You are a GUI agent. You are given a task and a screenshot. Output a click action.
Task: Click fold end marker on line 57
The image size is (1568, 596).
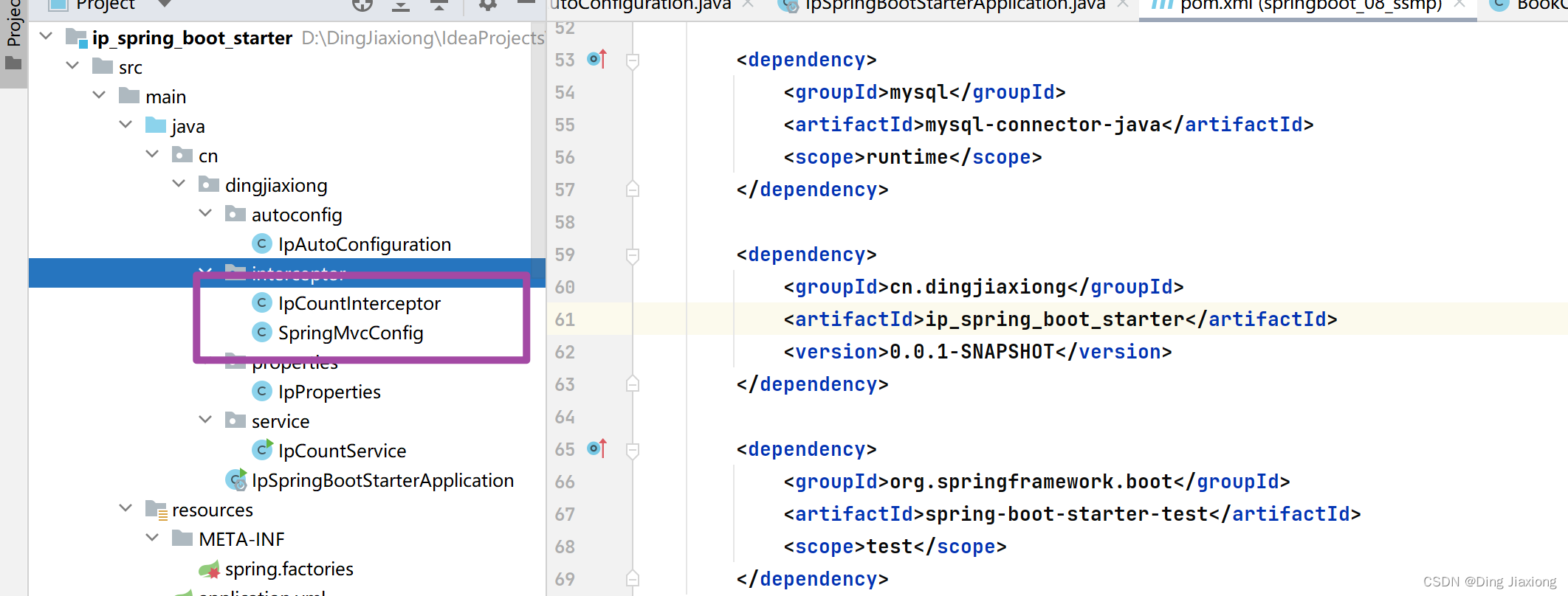pos(633,189)
